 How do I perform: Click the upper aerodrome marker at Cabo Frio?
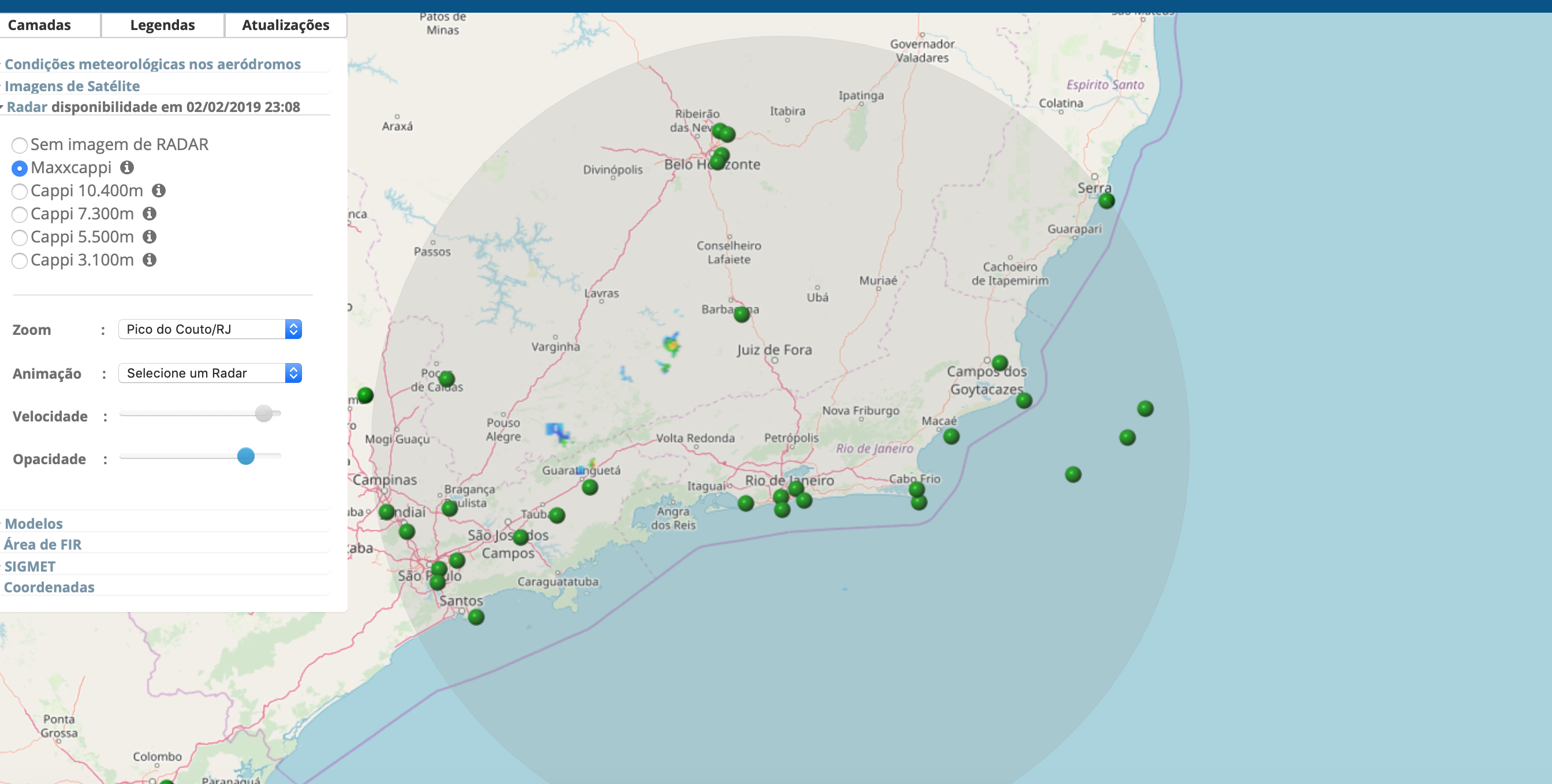point(916,489)
